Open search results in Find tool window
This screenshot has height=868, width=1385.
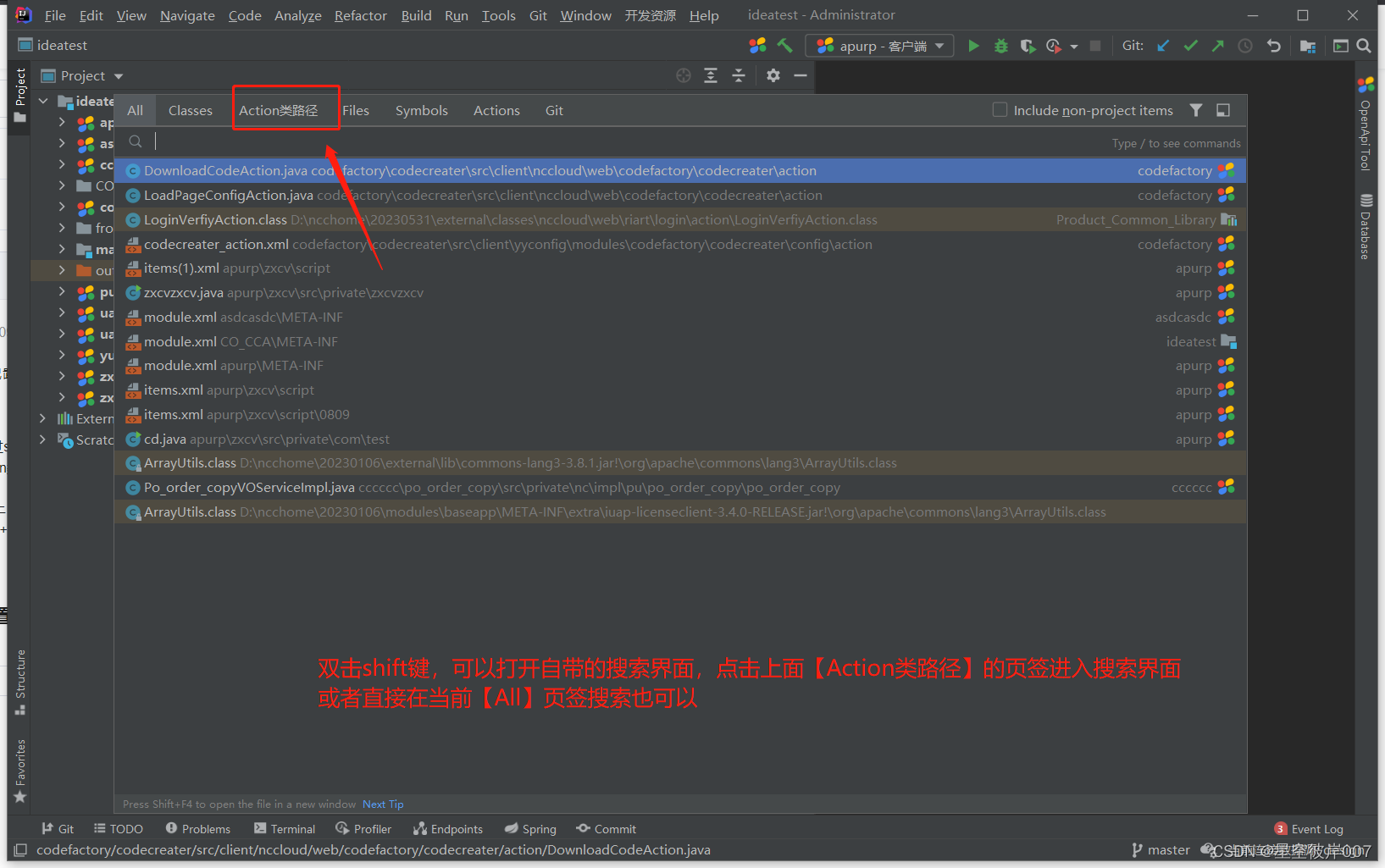pyautogui.click(x=1223, y=110)
